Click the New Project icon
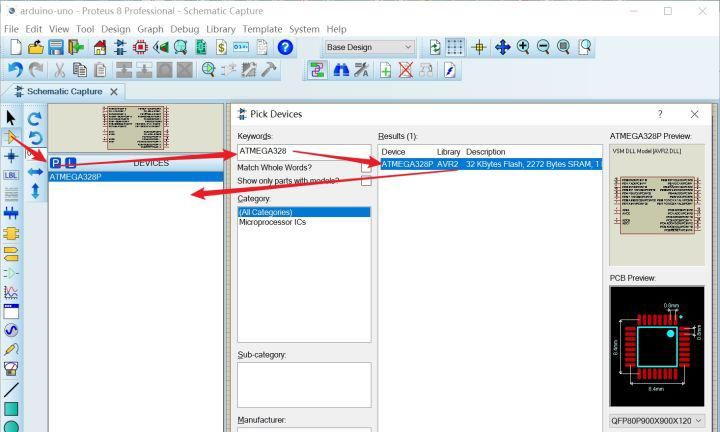The height and width of the screenshot is (432, 720). coord(16,47)
